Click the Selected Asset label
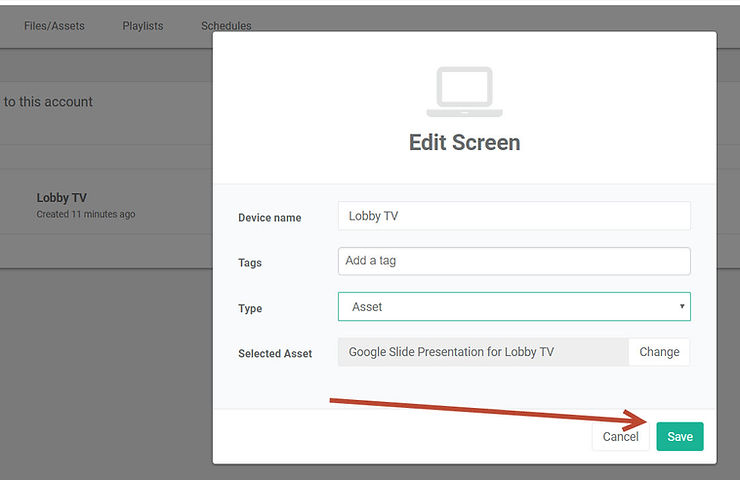This screenshot has width=740, height=480. [x=275, y=354]
